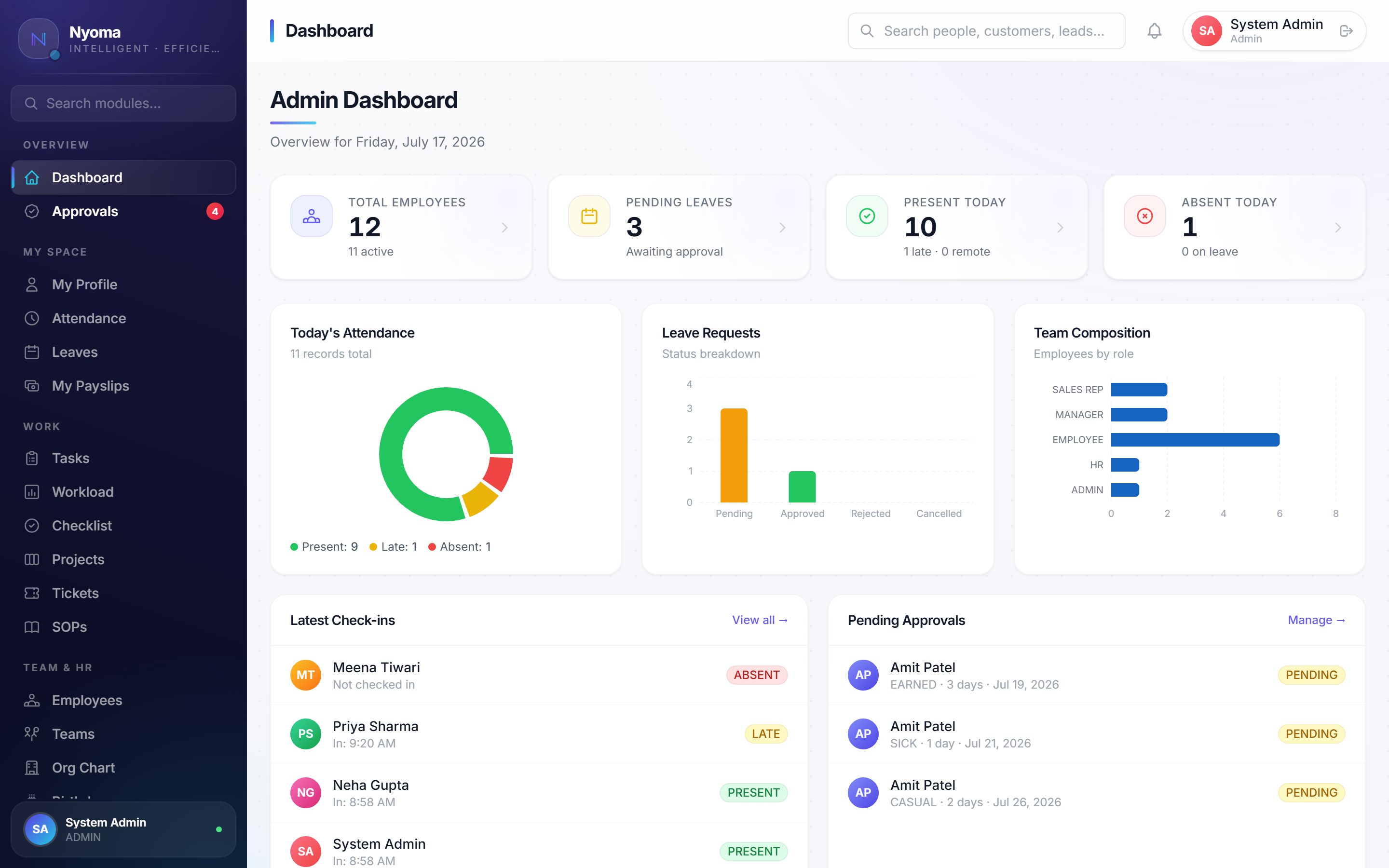Image resolution: width=1389 pixels, height=868 pixels.
Task: Click the Absent Today cross icon
Action: 1144,217
